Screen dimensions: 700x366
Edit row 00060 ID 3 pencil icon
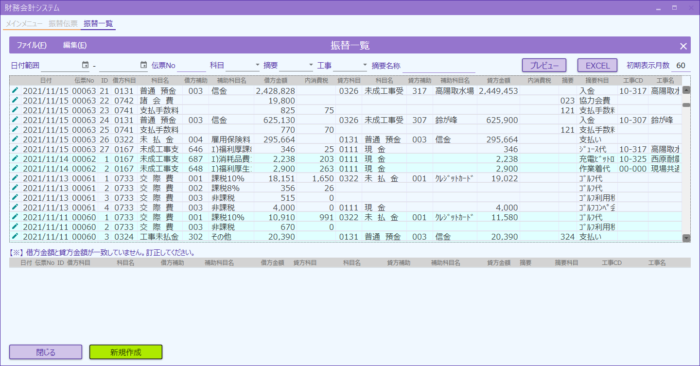tap(15, 237)
